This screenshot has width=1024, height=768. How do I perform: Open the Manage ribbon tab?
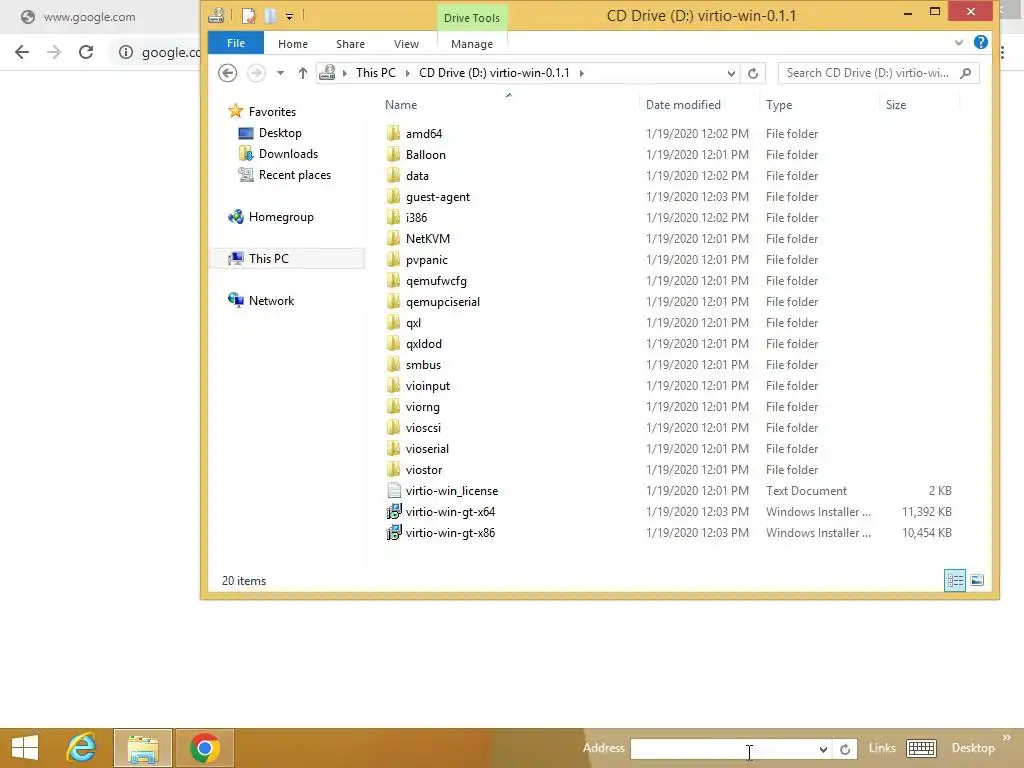click(472, 44)
